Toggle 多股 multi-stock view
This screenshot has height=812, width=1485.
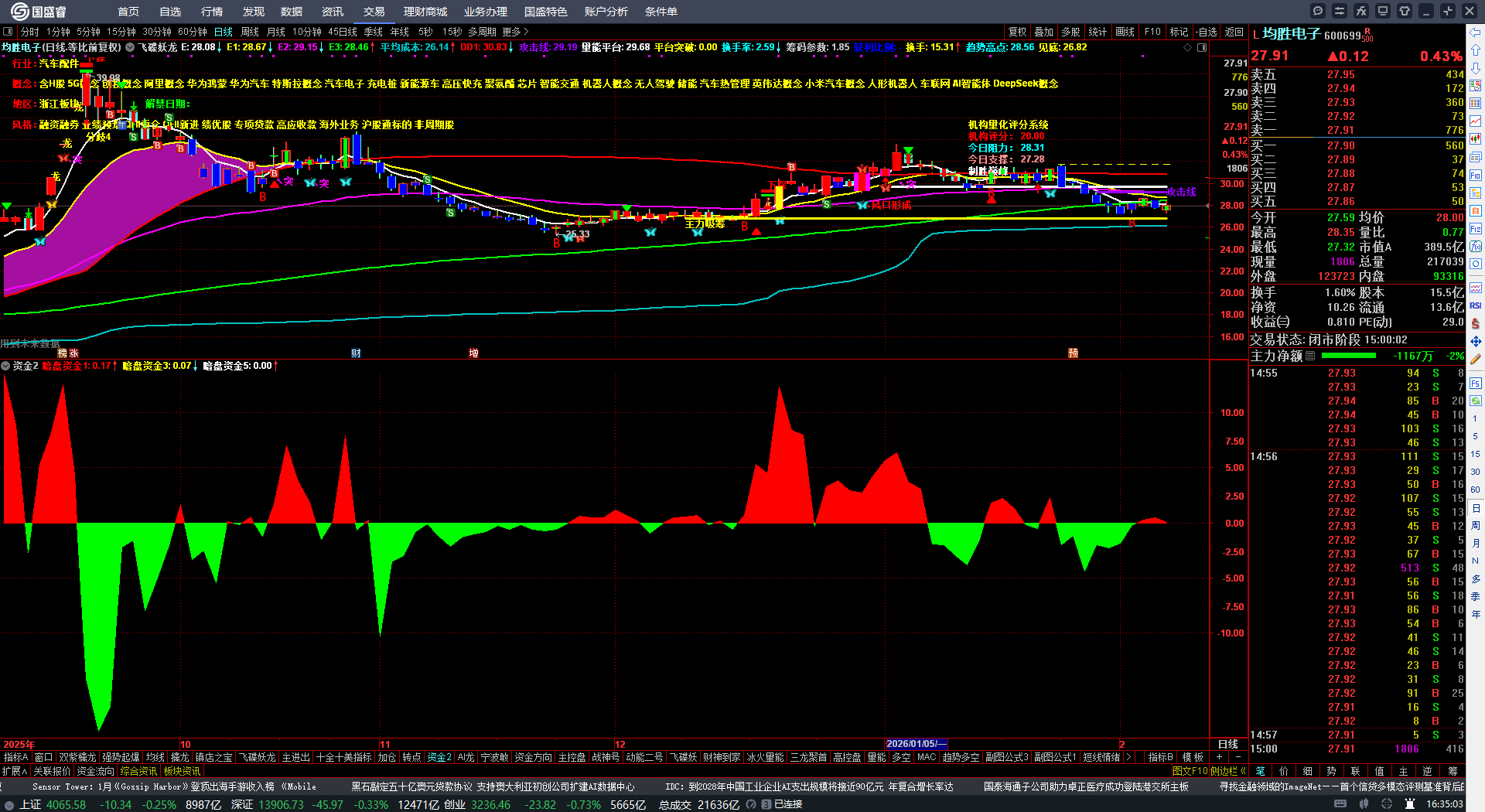[x=1070, y=32]
